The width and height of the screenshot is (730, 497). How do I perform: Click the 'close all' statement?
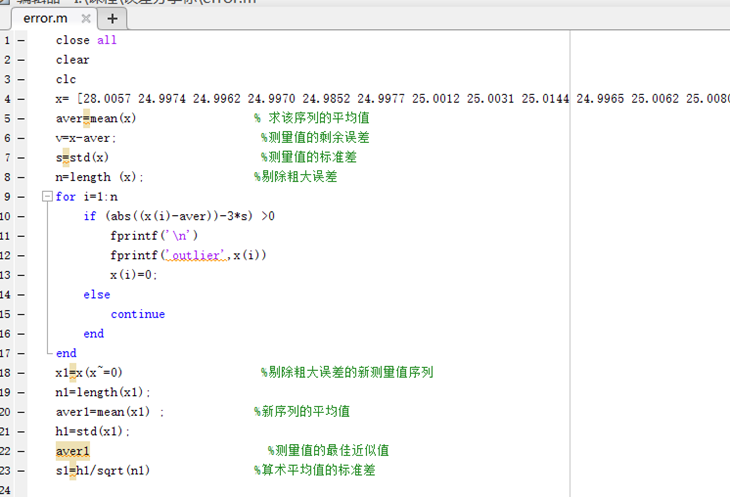coord(86,40)
